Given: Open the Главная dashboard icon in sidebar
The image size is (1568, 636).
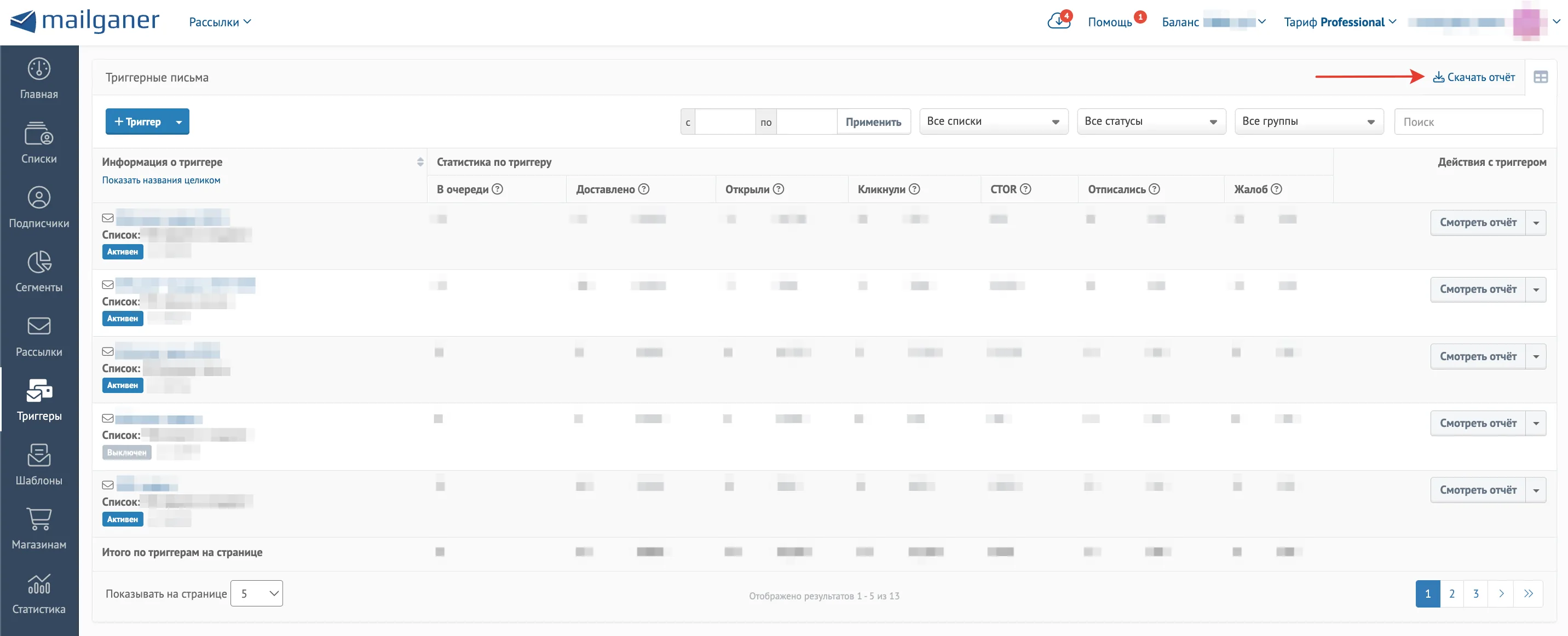Looking at the screenshot, I should click(x=39, y=69).
